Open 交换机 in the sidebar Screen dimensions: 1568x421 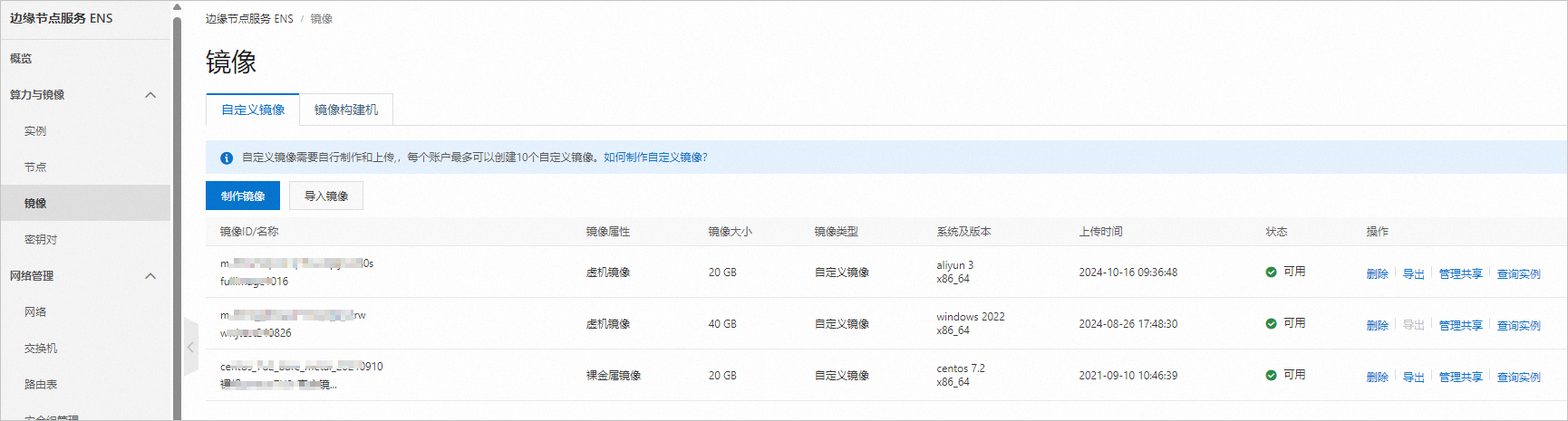click(x=41, y=348)
